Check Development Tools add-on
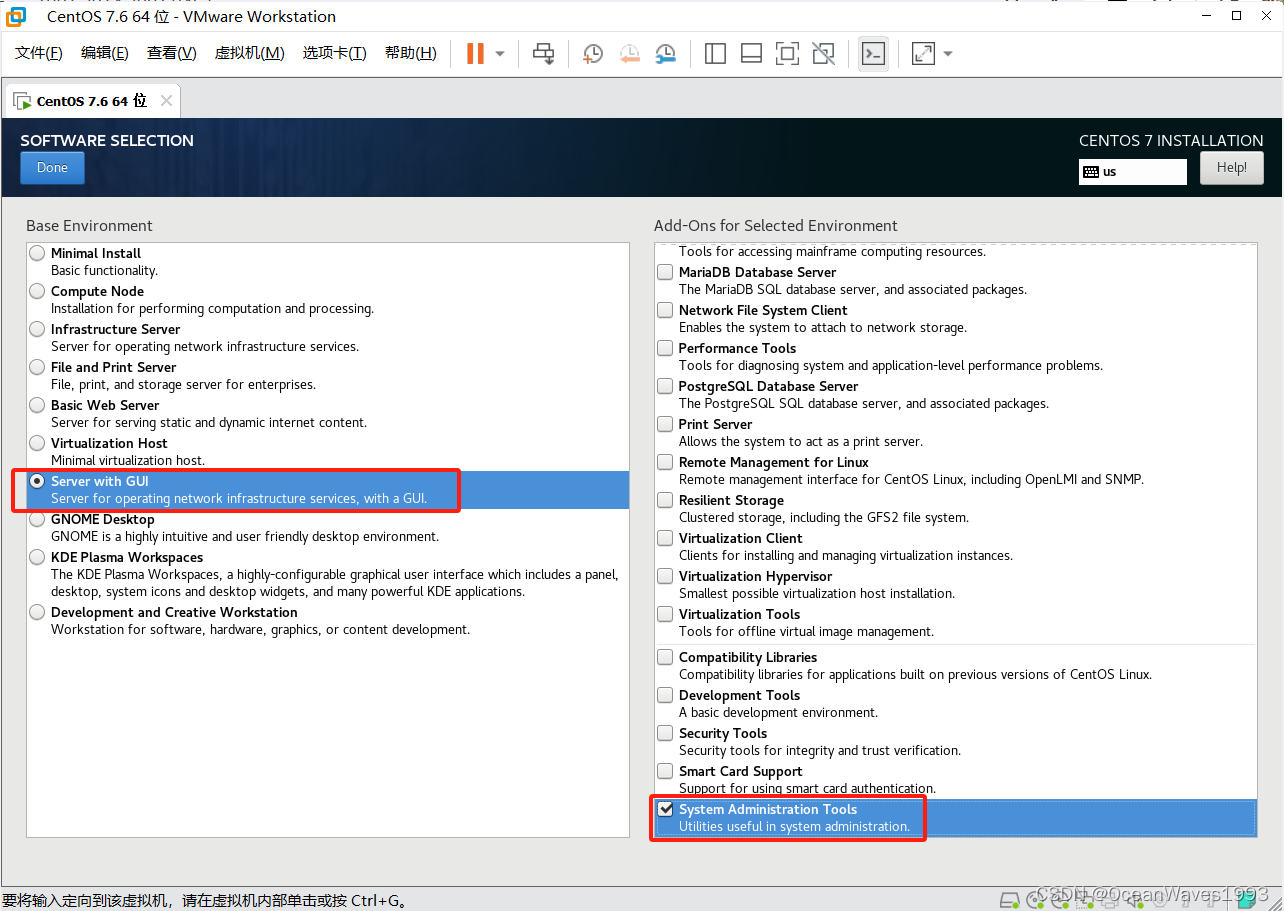 665,695
